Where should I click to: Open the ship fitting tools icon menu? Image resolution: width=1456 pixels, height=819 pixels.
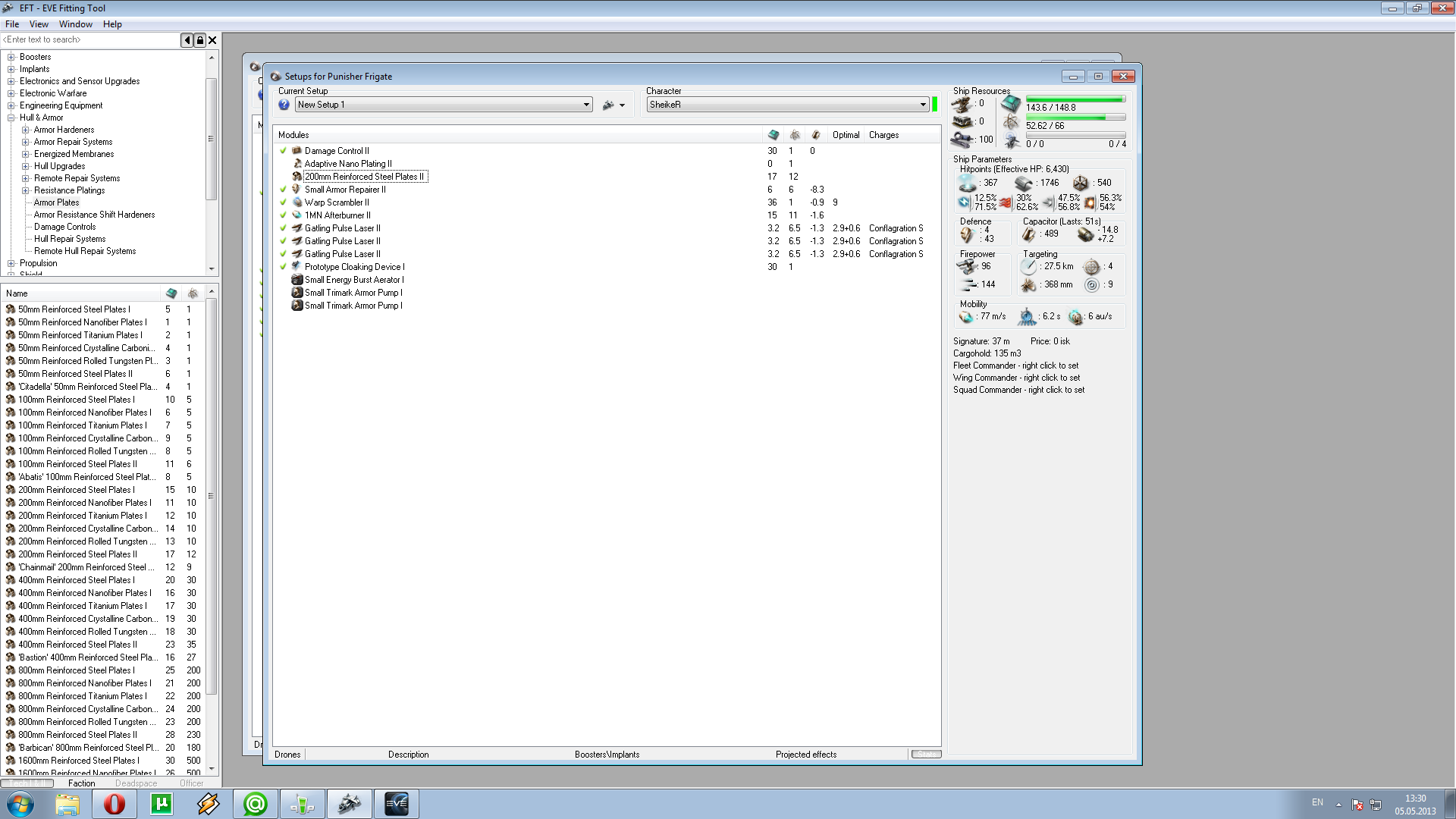[613, 105]
